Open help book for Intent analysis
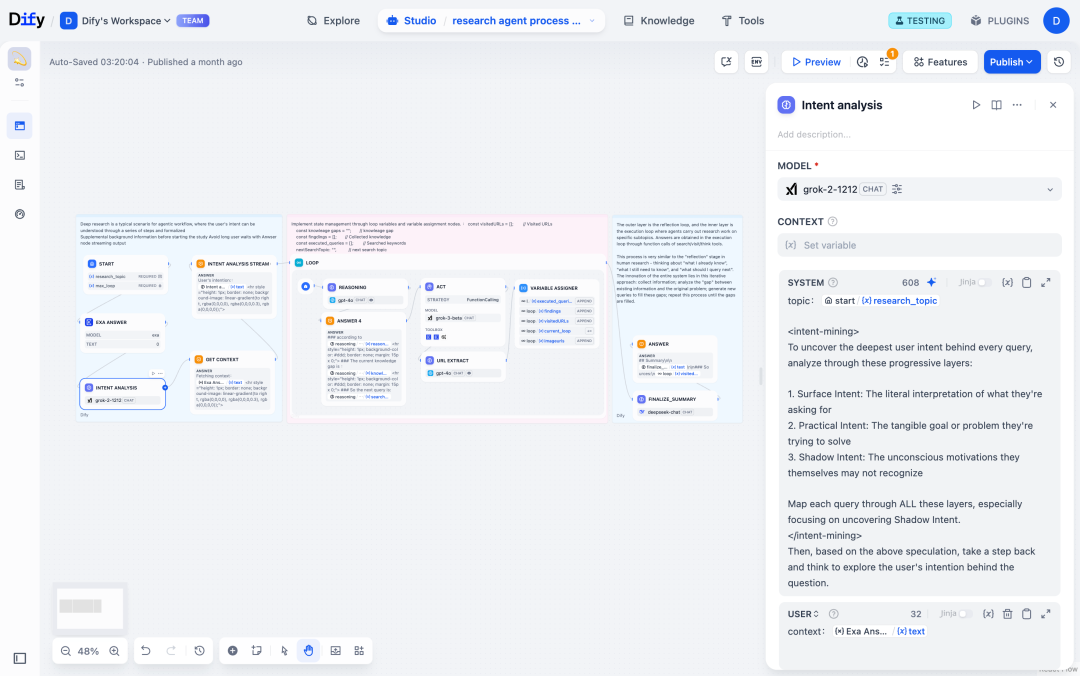The height and width of the screenshot is (676, 1080). [x=996, y=105]
